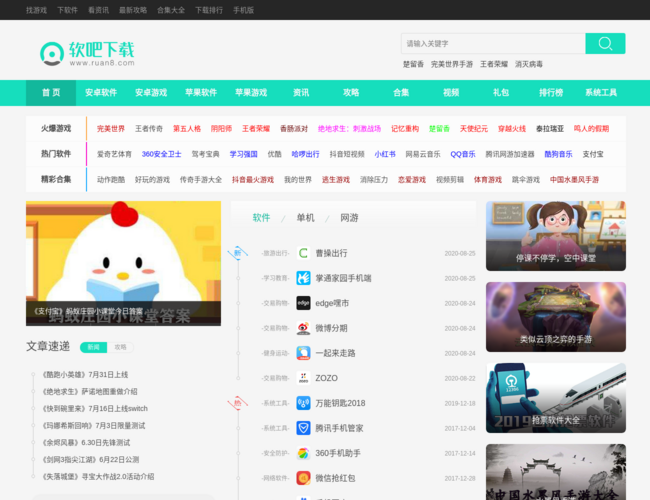
Task: Open the ZOZO app icon
Action: click(303, 378)
